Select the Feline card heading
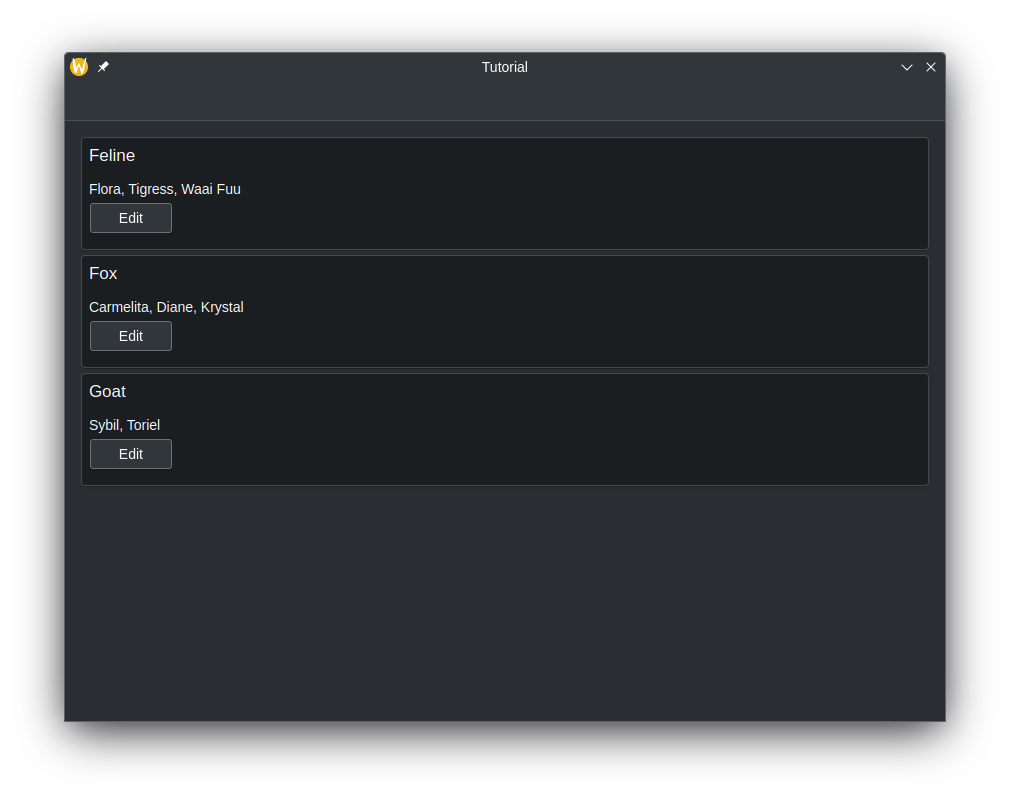Screen dimensions: 1010x798 [x=112, y=156]
